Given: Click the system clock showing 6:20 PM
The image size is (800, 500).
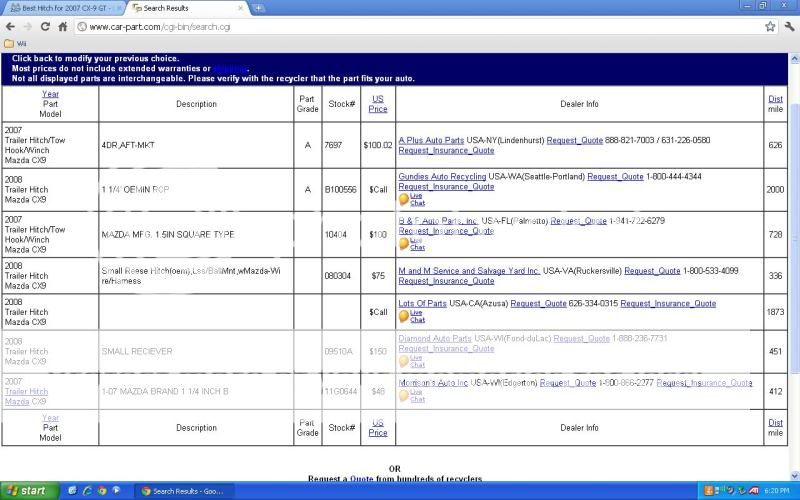Looking at the screenshot, I should coord(777,491).
